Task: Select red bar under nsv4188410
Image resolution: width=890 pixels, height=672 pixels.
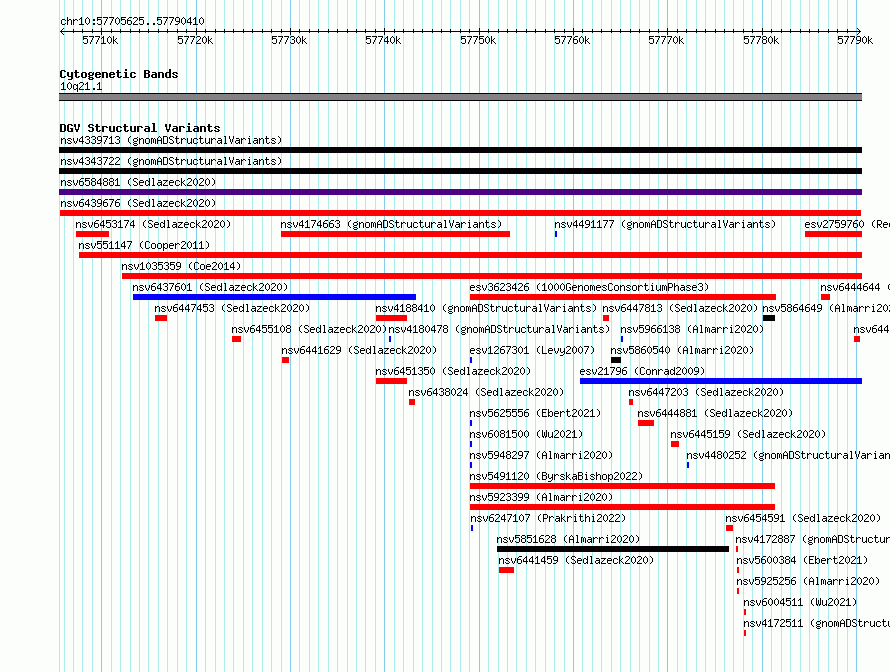Action: click(x=391, y=318)
